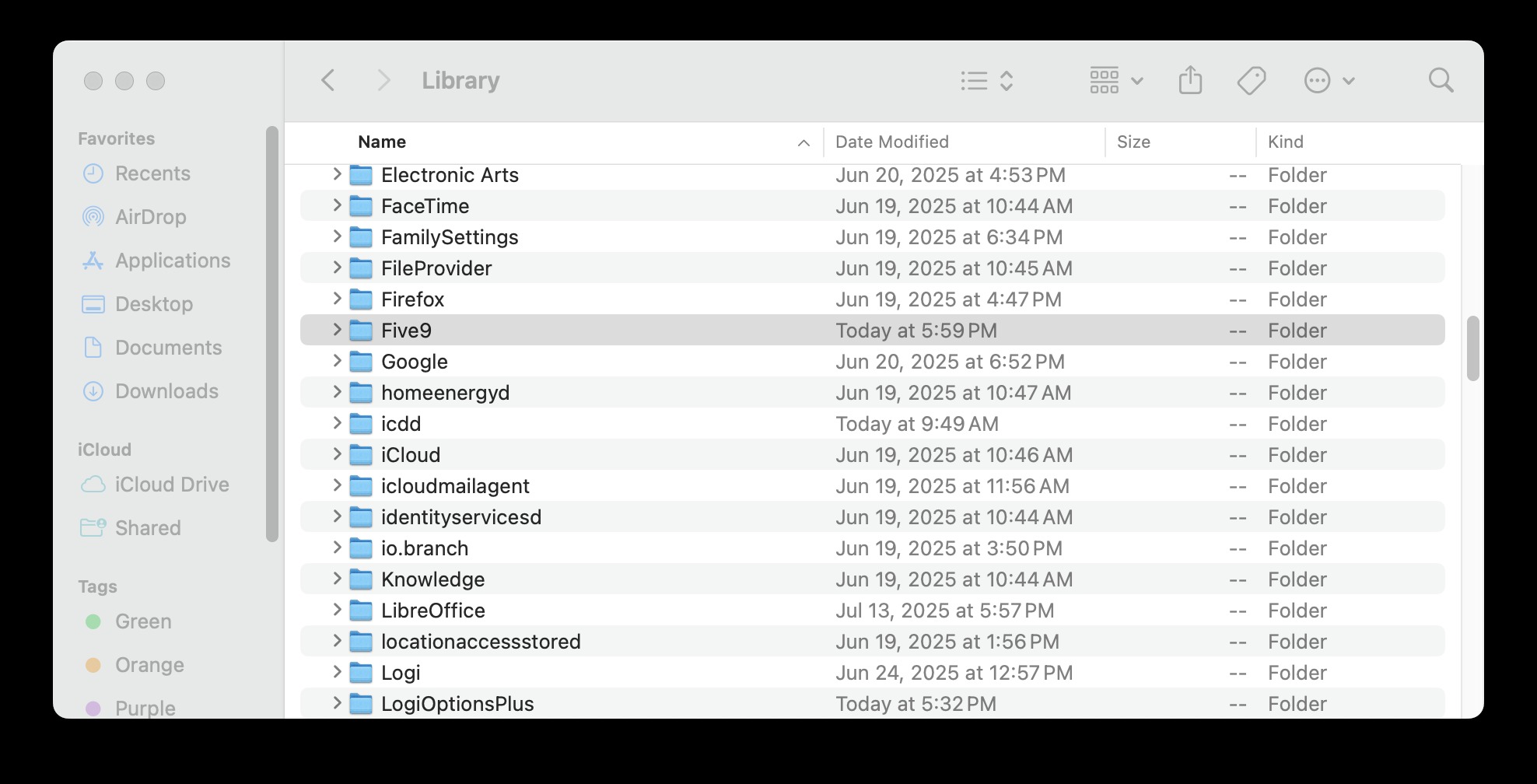Open Recents in the sidebar
Screen dimensions: 1537x784
pos(136,173)
